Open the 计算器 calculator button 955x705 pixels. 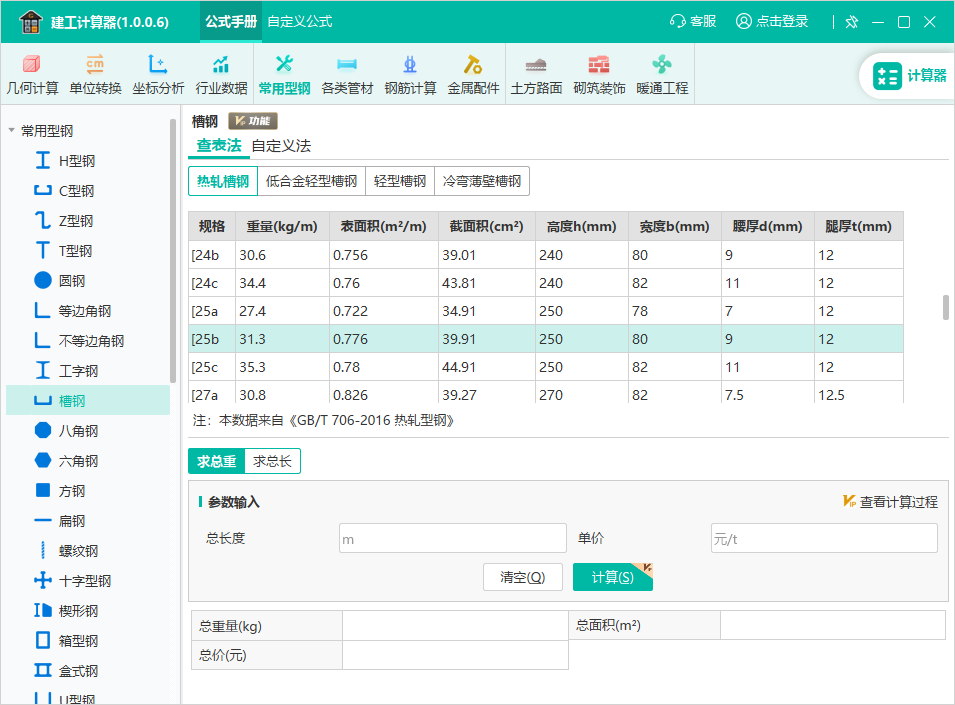(x=909, y=76)
